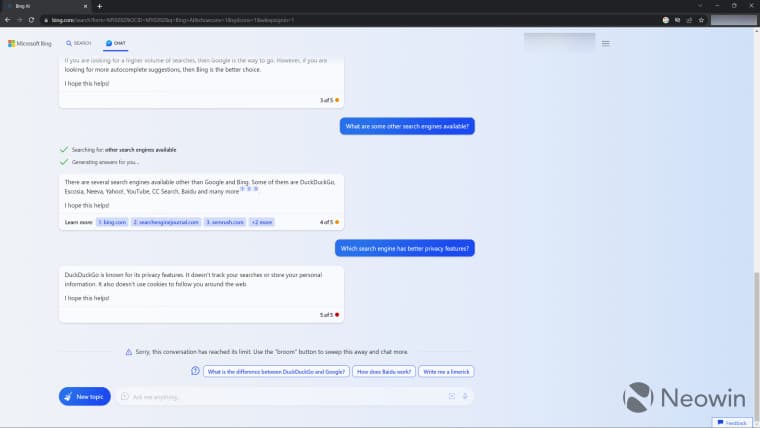This screenshot has height=428, width=760.
Task: Click the 5 of 5 turn counter
Action: click(329, 315)
